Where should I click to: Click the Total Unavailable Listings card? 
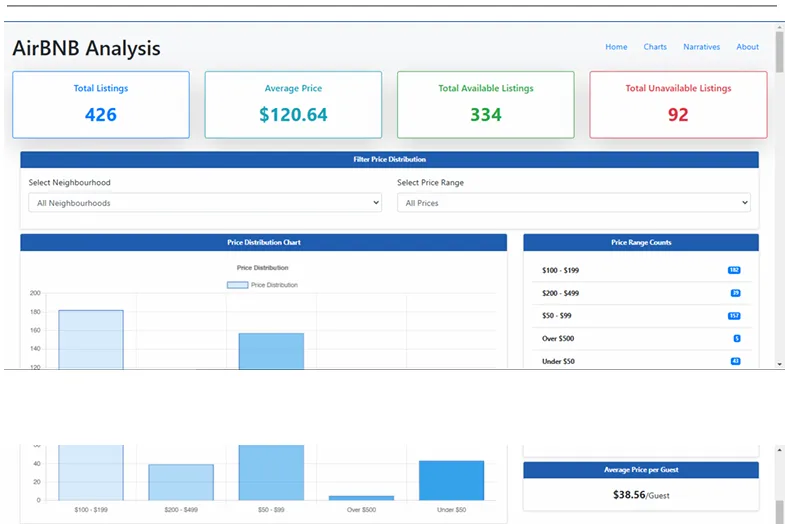click(678, 105)
